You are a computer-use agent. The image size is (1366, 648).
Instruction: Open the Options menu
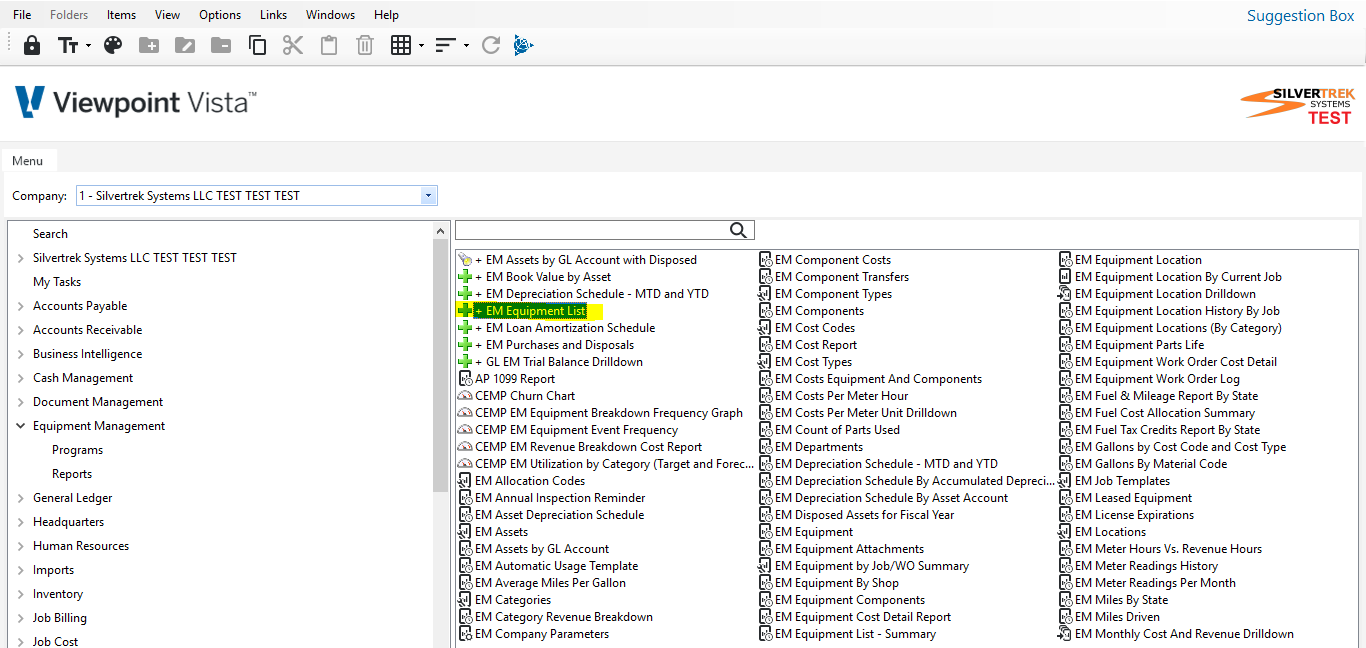click(220, 15)
